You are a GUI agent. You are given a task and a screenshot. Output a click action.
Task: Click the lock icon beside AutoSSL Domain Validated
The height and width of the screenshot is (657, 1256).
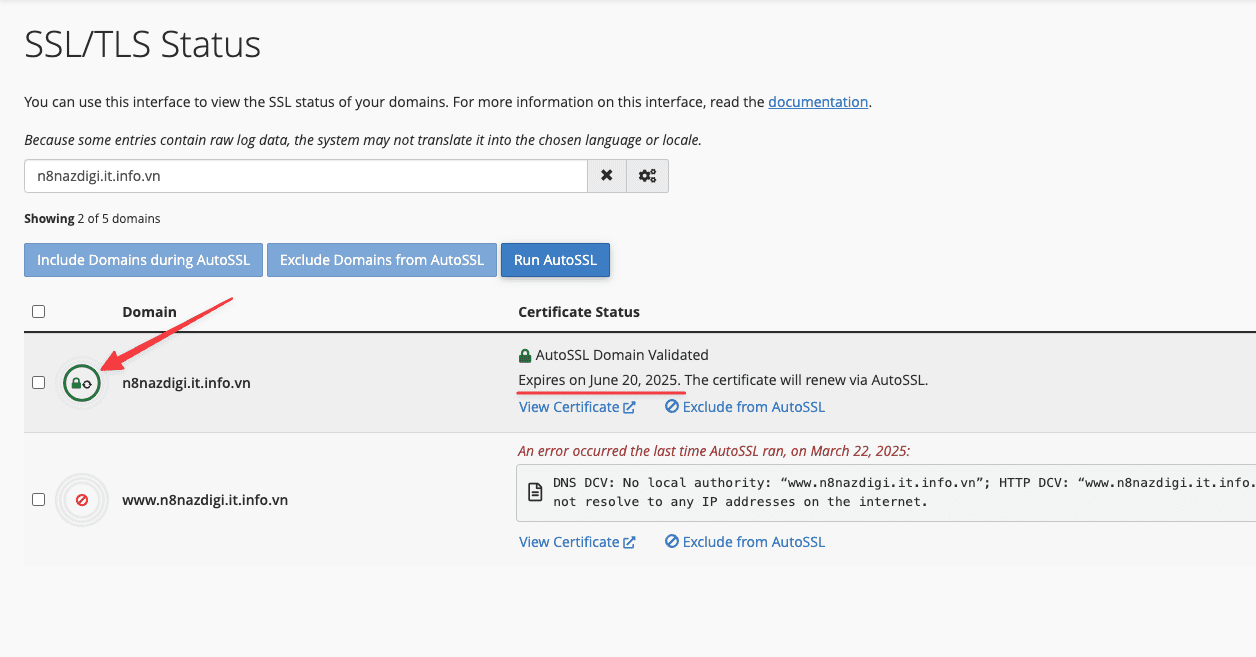[x=525, y=355]
